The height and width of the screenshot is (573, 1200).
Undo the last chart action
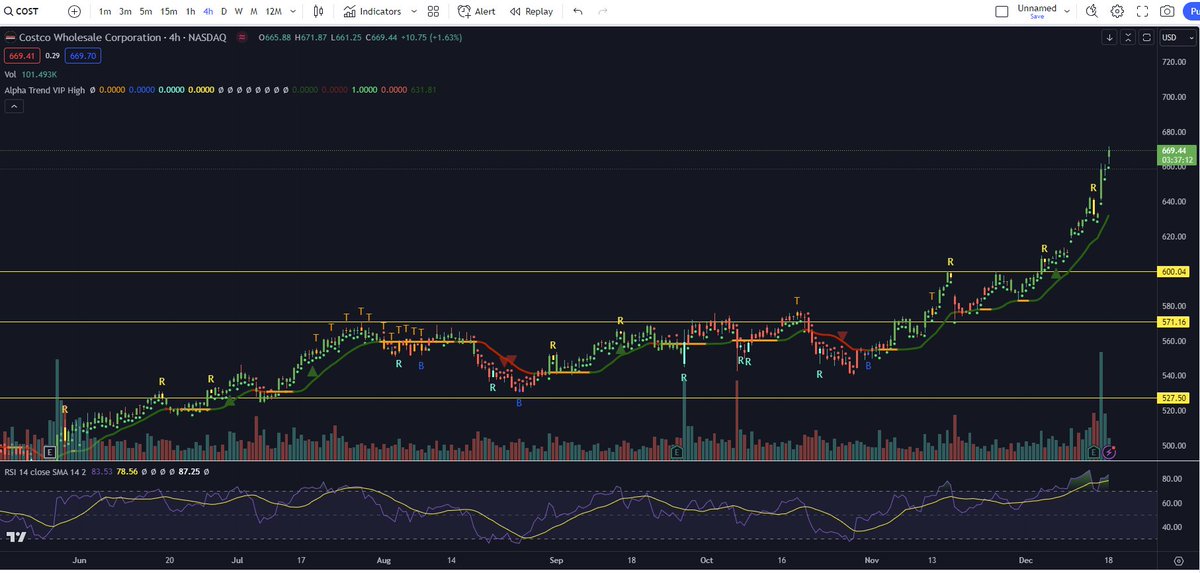pyautogui.click(x=578, y=11)
